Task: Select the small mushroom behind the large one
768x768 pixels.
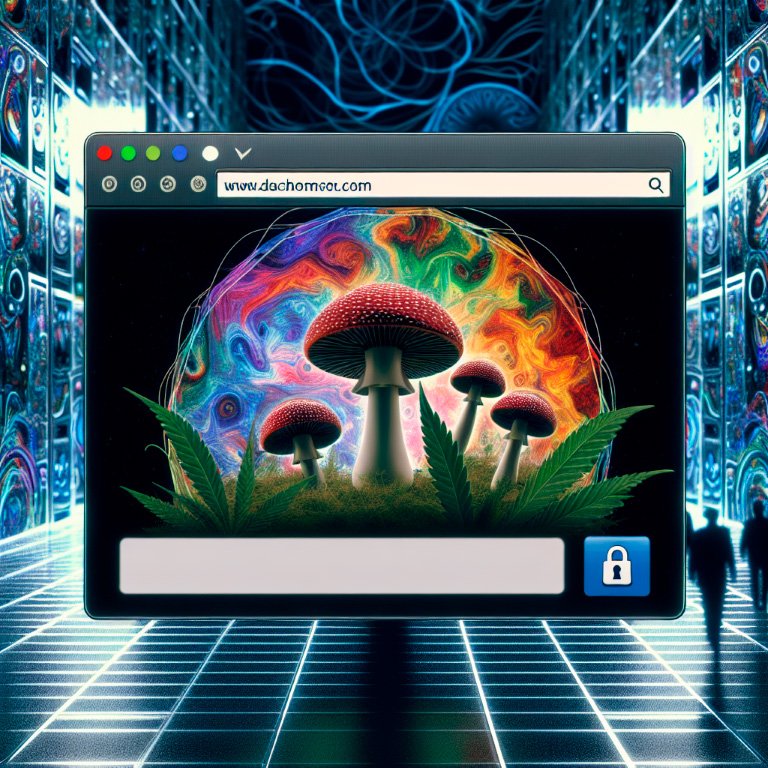Action: click(477, 379)
